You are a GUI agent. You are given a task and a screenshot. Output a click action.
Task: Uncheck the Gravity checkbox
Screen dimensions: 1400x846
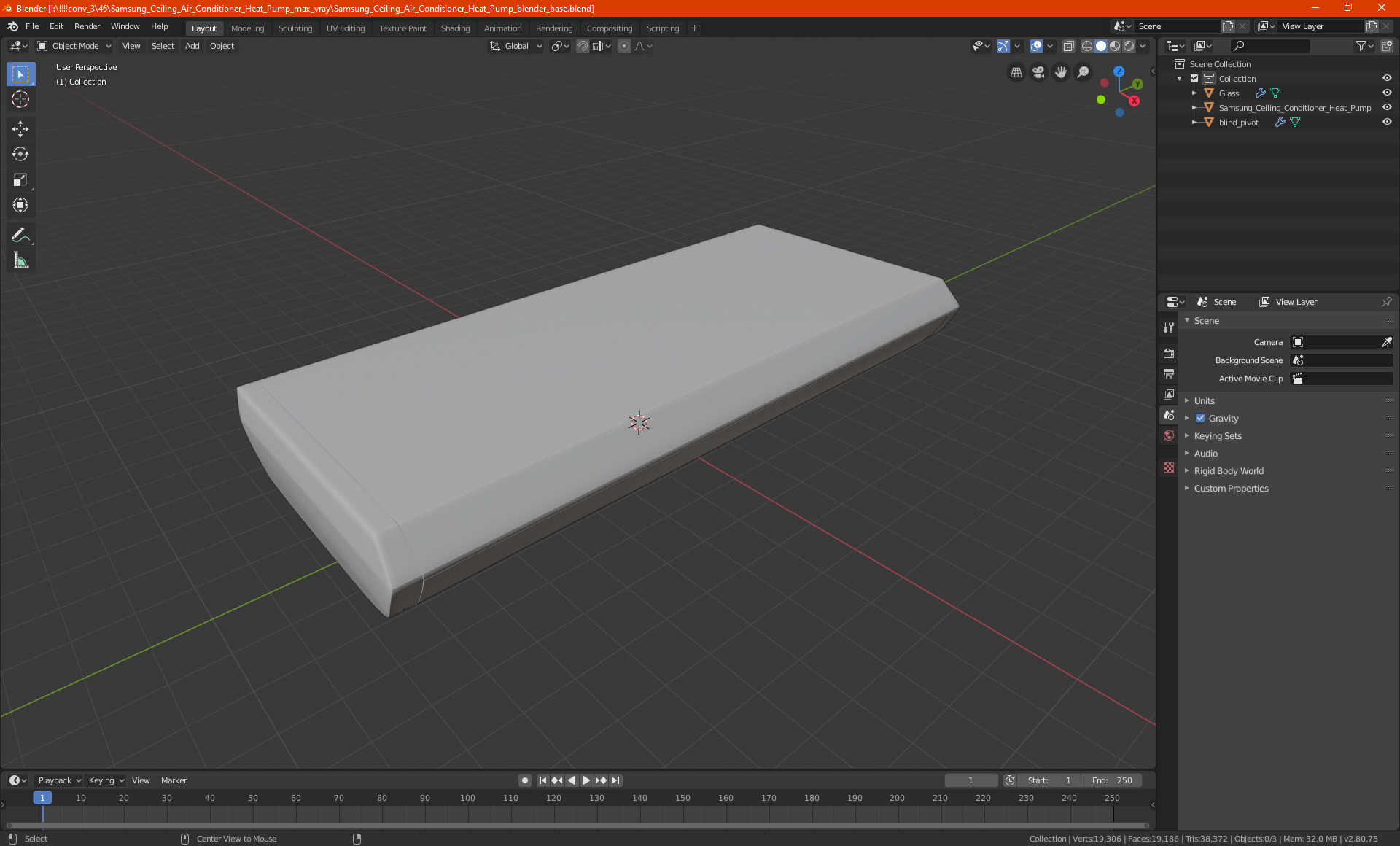point(1200,419)
